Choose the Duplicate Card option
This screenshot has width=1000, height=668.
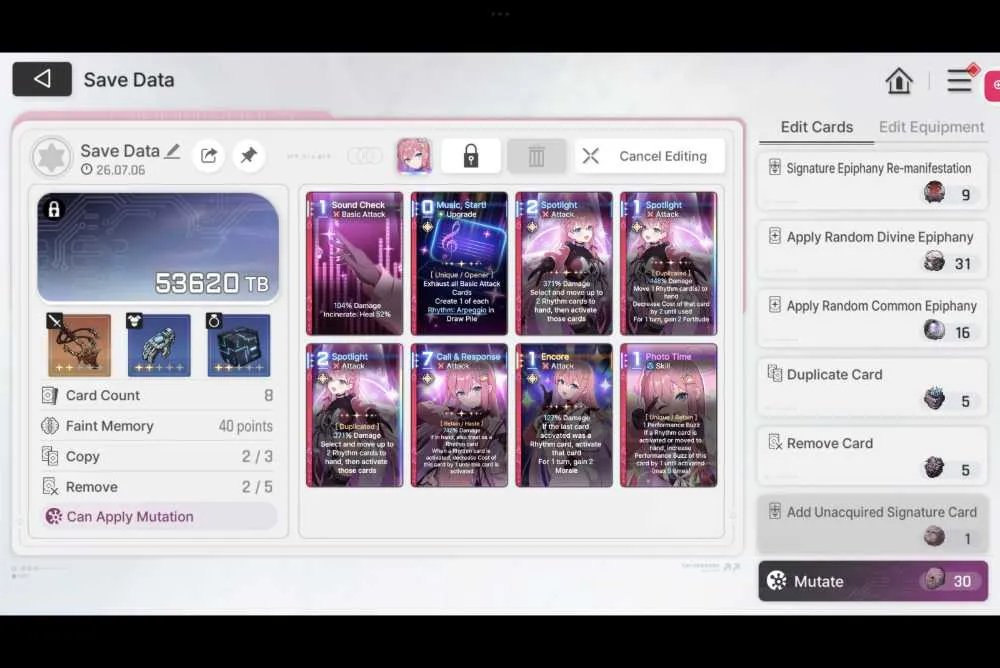click(x=872, y=388)
